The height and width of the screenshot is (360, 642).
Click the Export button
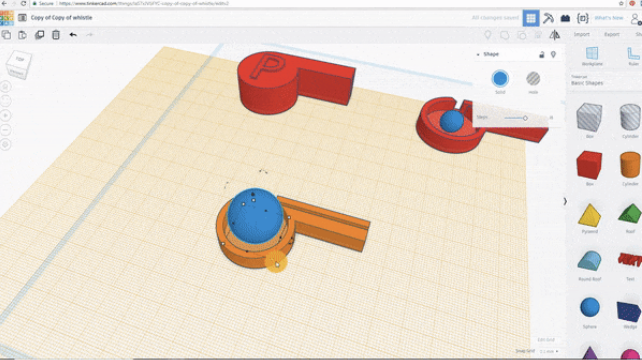[612, 34]
